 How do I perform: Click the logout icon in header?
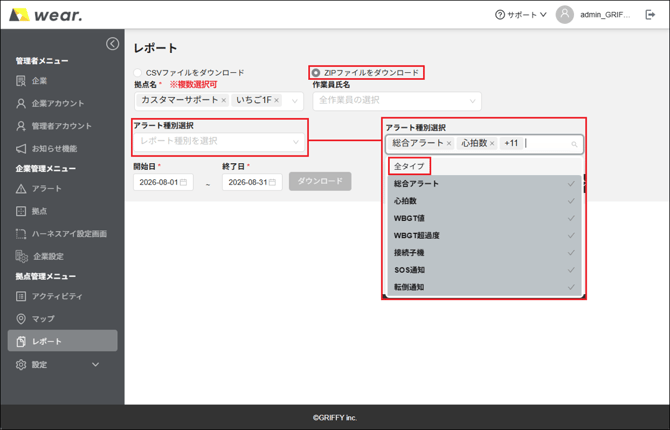[650, 15]
